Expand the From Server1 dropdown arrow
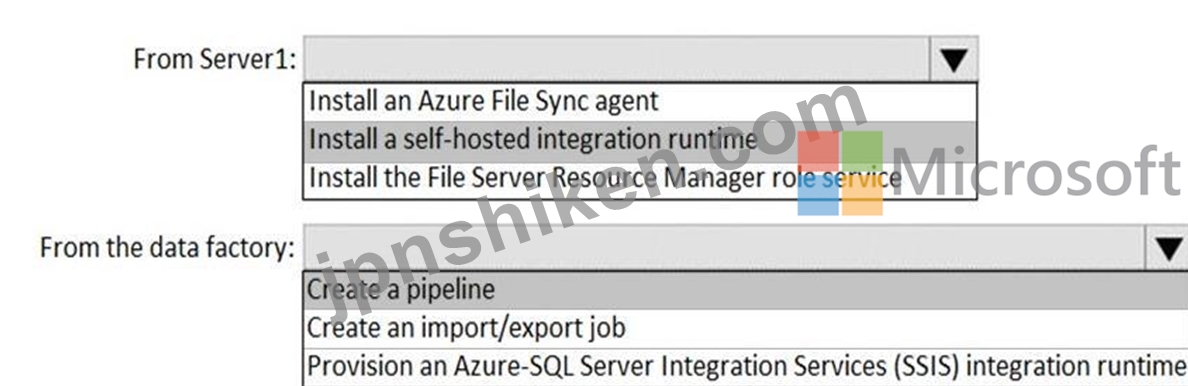Viewport: 1188px width, 386px height. [953, 58]
